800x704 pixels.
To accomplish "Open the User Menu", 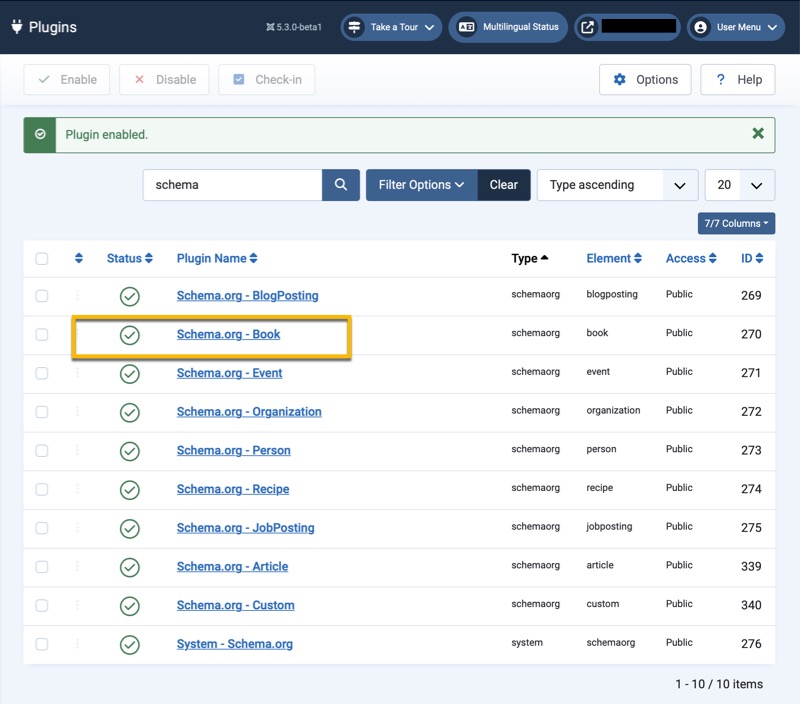I will tap(736, 27).
